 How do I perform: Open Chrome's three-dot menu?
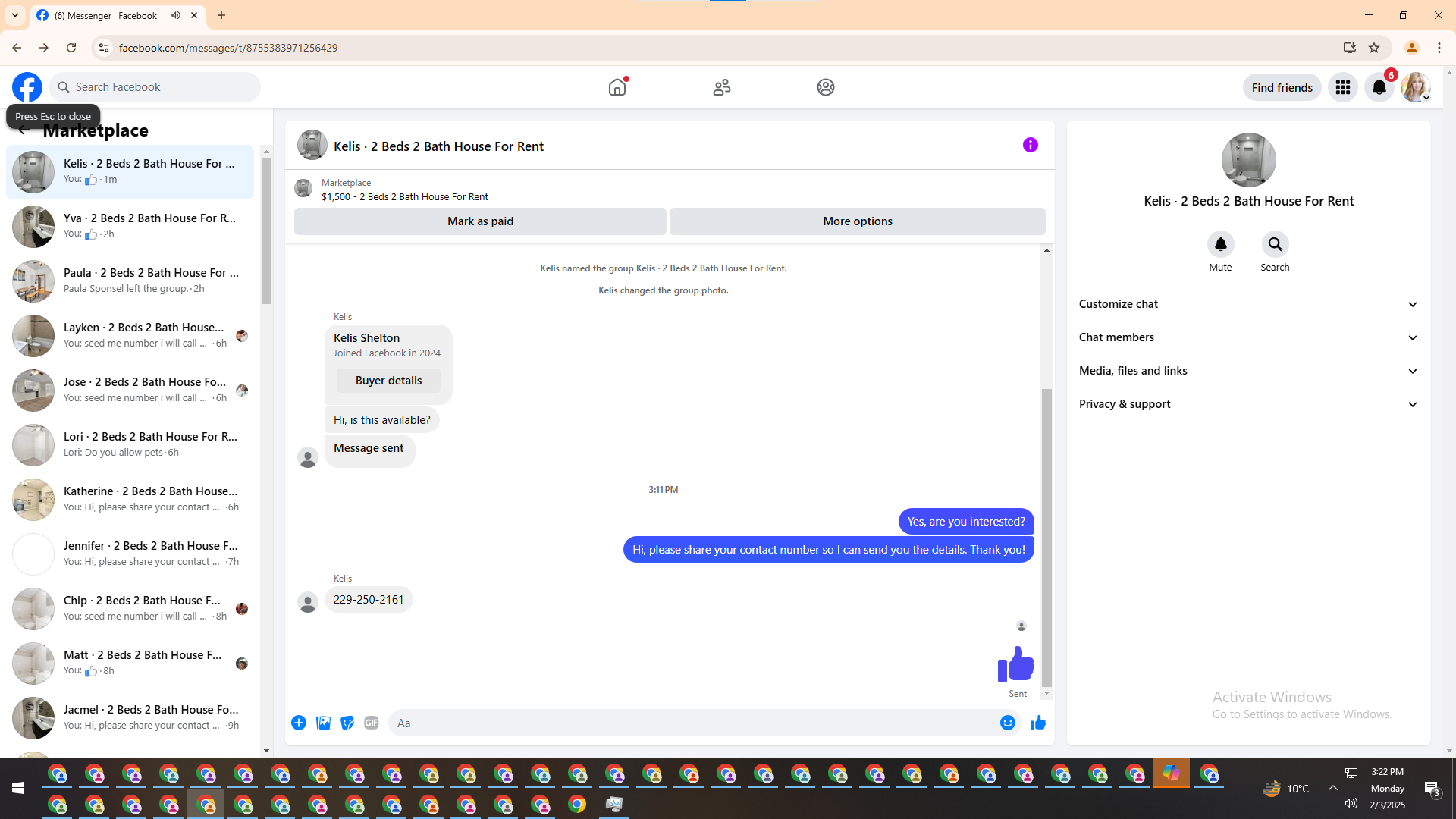1439,48
